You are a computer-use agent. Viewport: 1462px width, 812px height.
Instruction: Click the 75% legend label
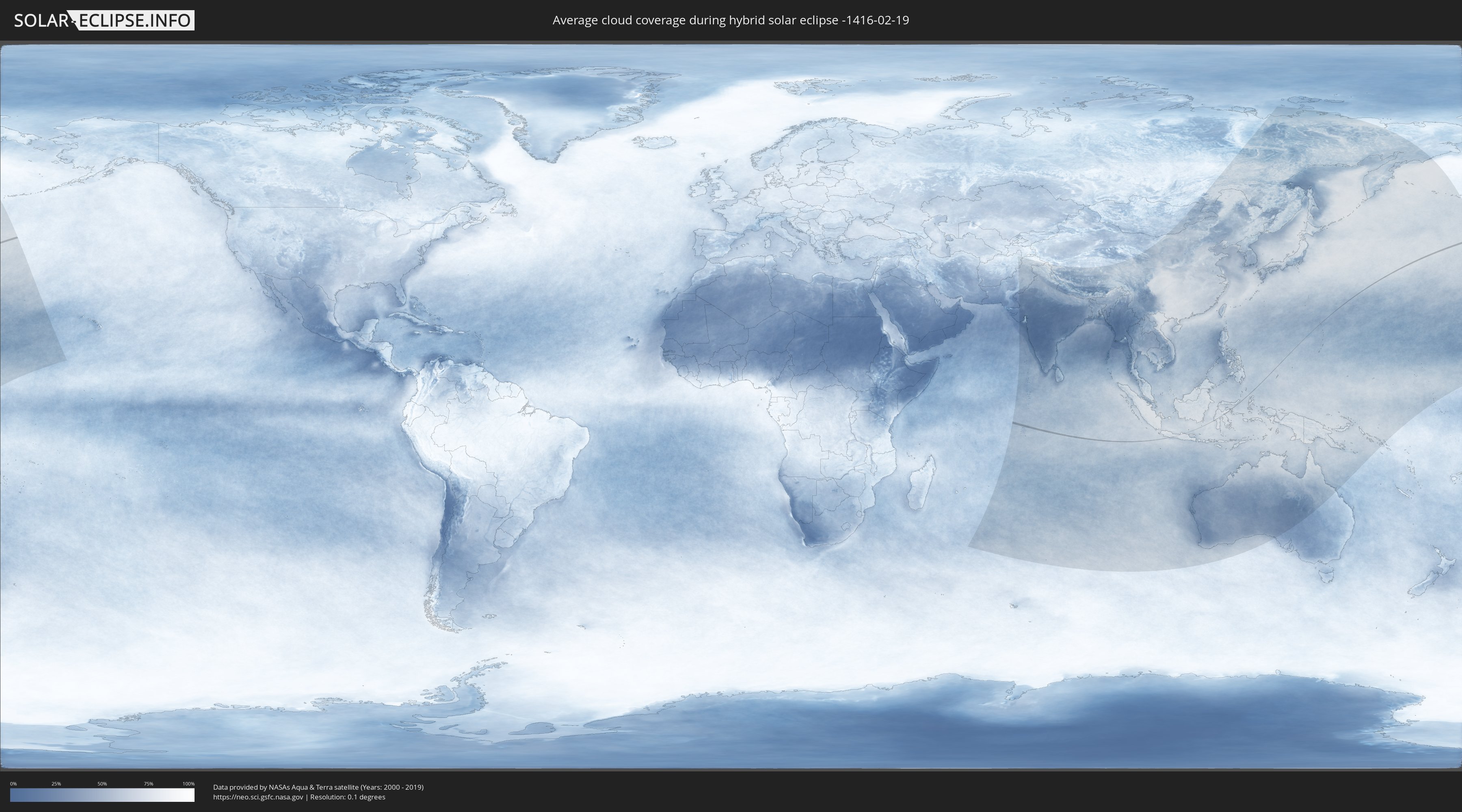point(148,784)
